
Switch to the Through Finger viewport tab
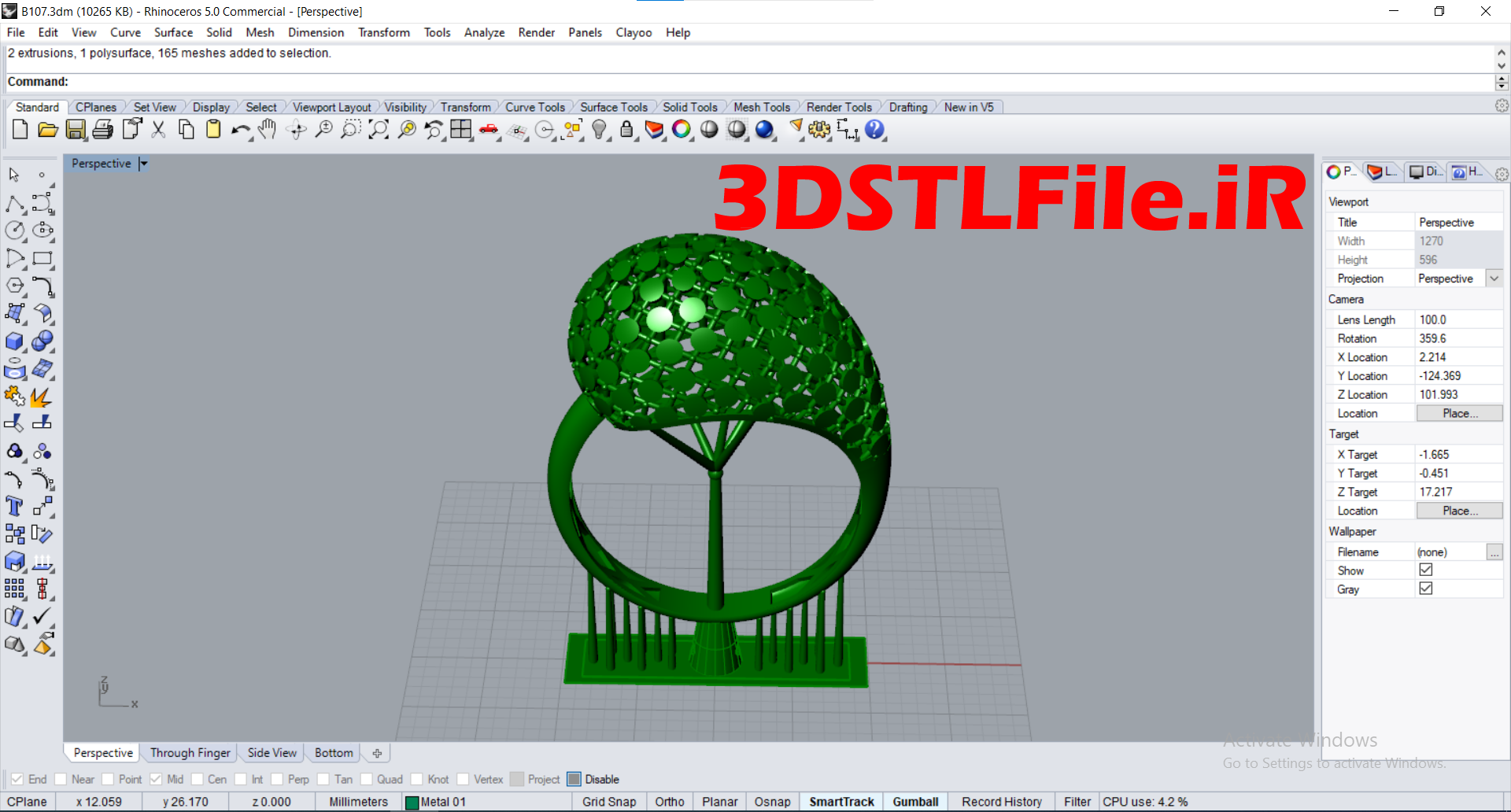pyautogui.click(x=190, y=753)
